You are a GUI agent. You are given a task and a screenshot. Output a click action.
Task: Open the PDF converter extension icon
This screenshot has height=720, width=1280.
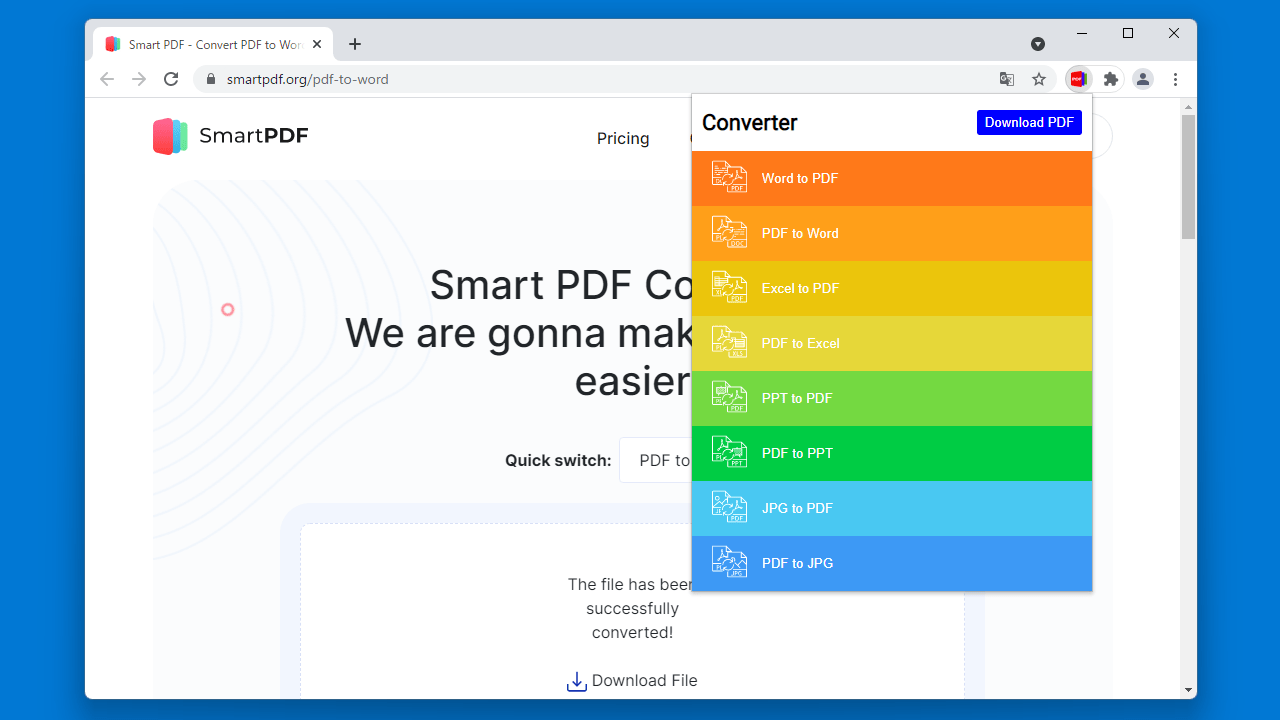pyautogui.click(x=1078, y=79)
